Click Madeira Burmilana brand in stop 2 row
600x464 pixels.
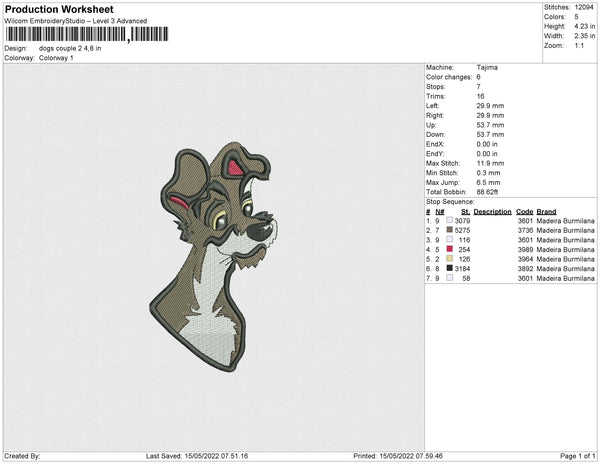pyautogui.click(x=566, y=230)
